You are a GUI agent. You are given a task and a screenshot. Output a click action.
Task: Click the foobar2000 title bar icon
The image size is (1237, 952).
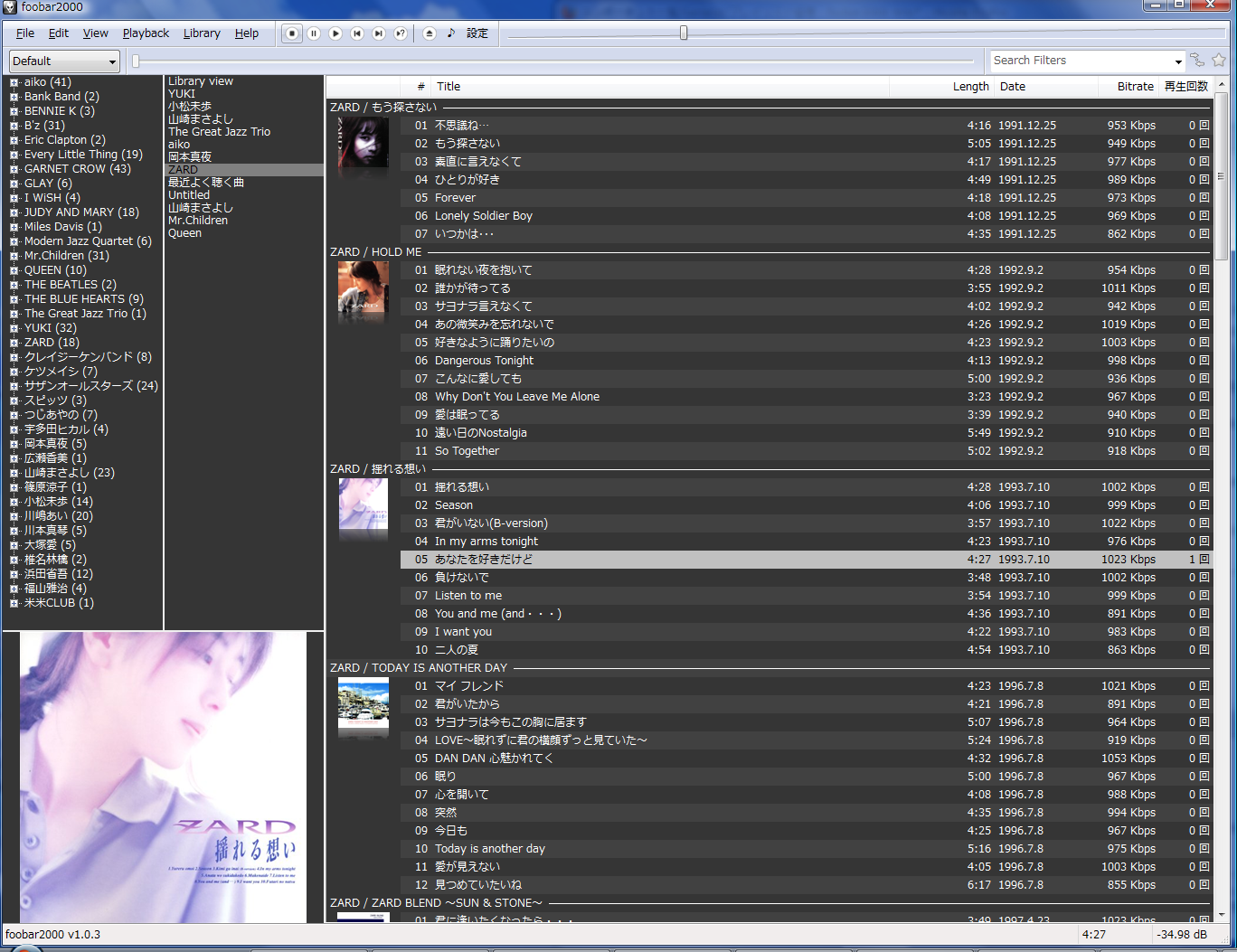[10, 7]
